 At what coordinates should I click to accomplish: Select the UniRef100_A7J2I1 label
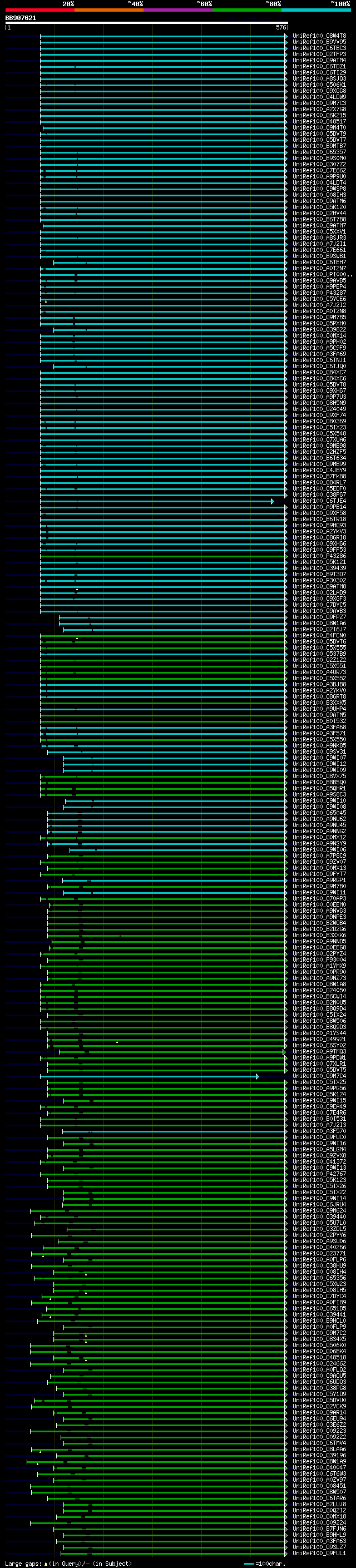319,244
